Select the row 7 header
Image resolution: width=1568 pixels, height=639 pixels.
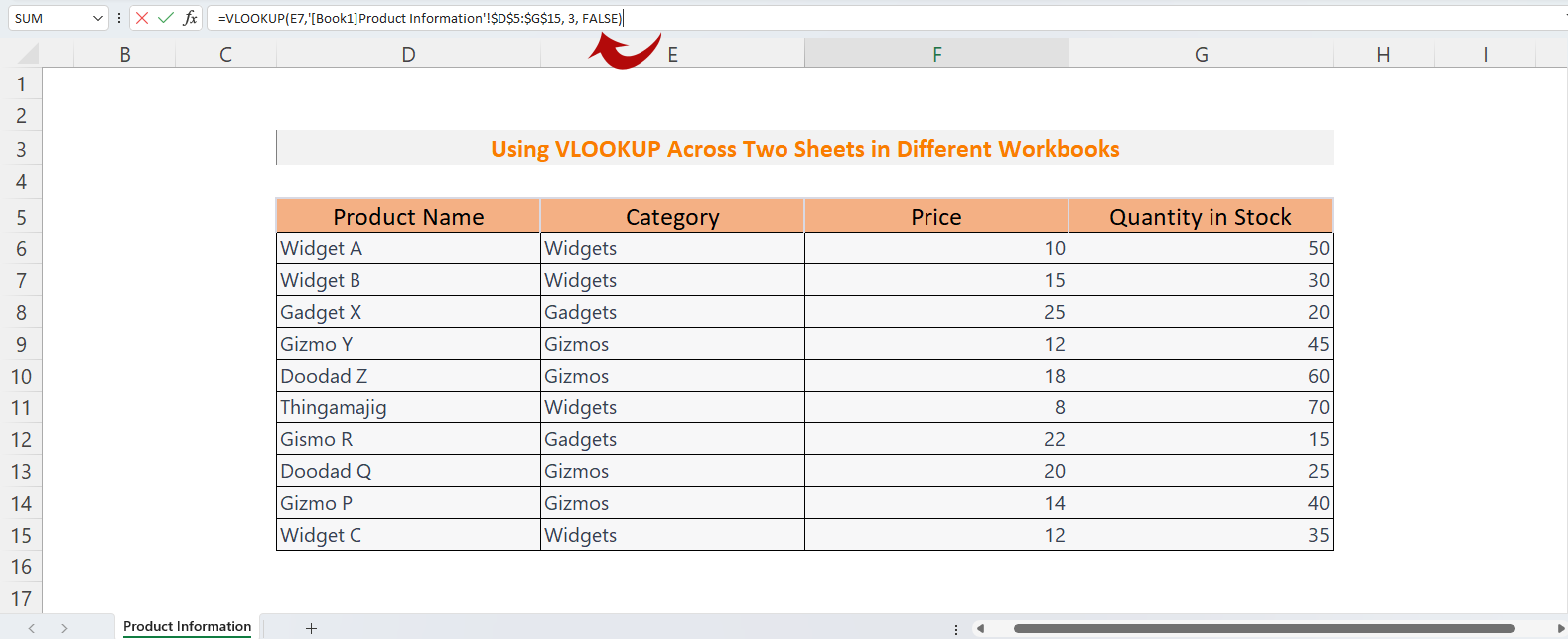(21, 281)
